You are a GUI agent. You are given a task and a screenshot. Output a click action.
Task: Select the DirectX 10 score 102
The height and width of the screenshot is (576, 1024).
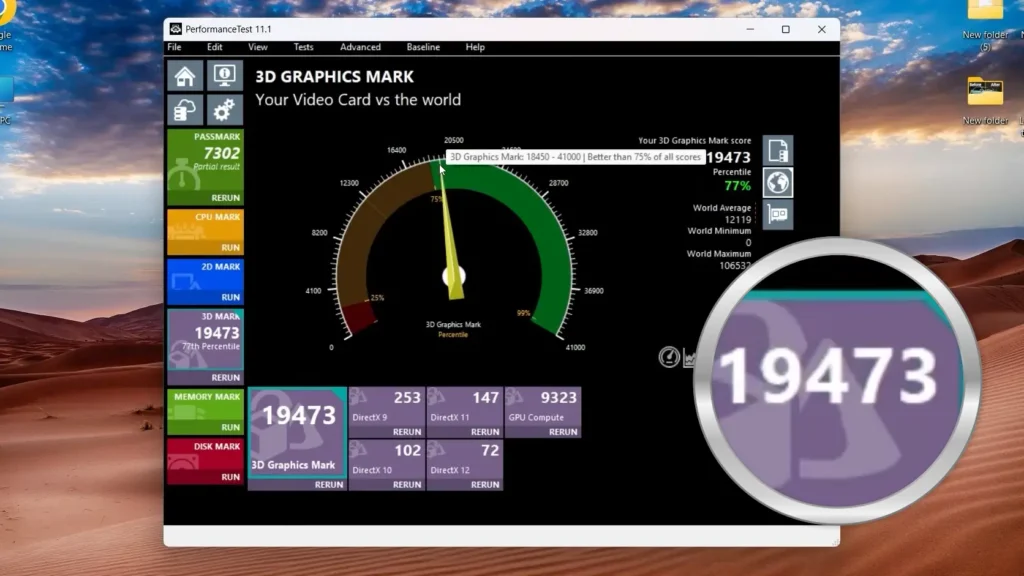407,451
